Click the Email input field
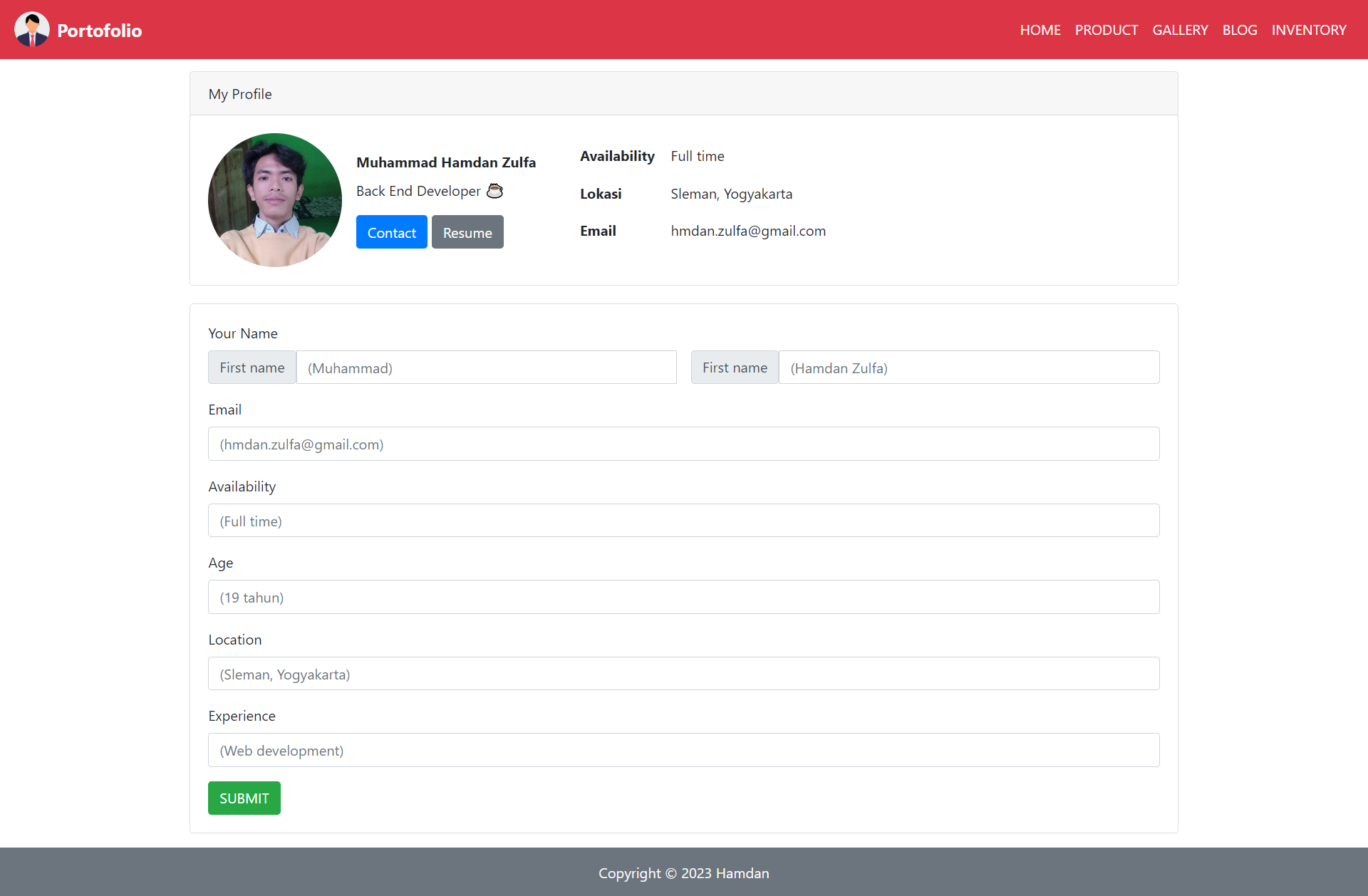This screenshot has width=1368, height=896. pos(683,444)
